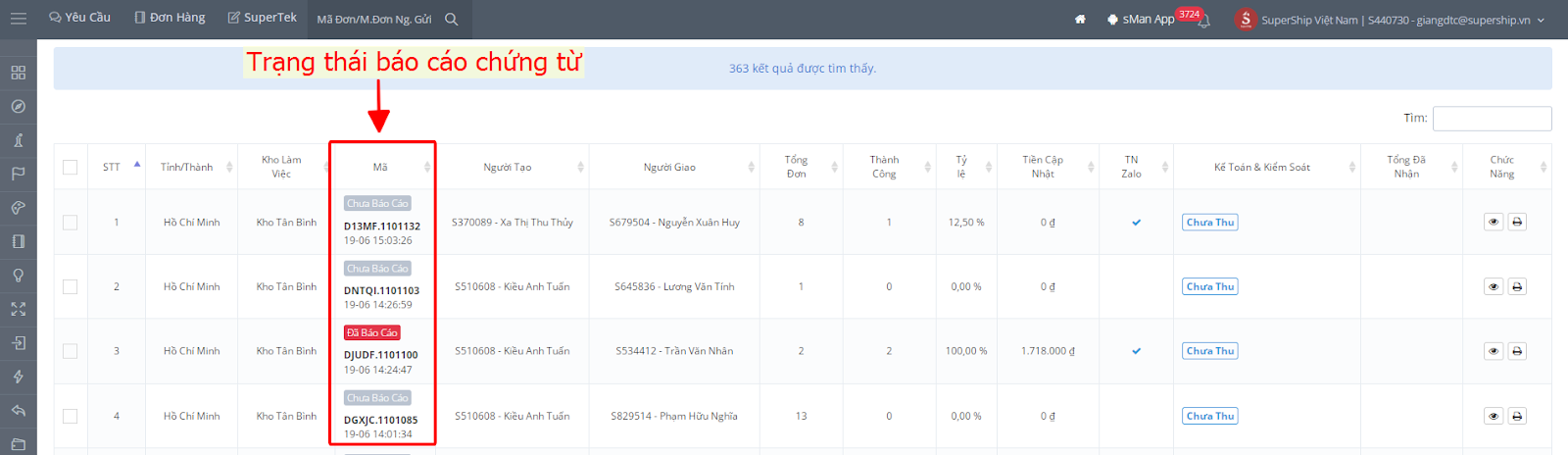Image resolution: width=1568 pixels, height=455 pixels.
Task: Tick the select-all checkbox in table header
Action: [x=70, y=167]
